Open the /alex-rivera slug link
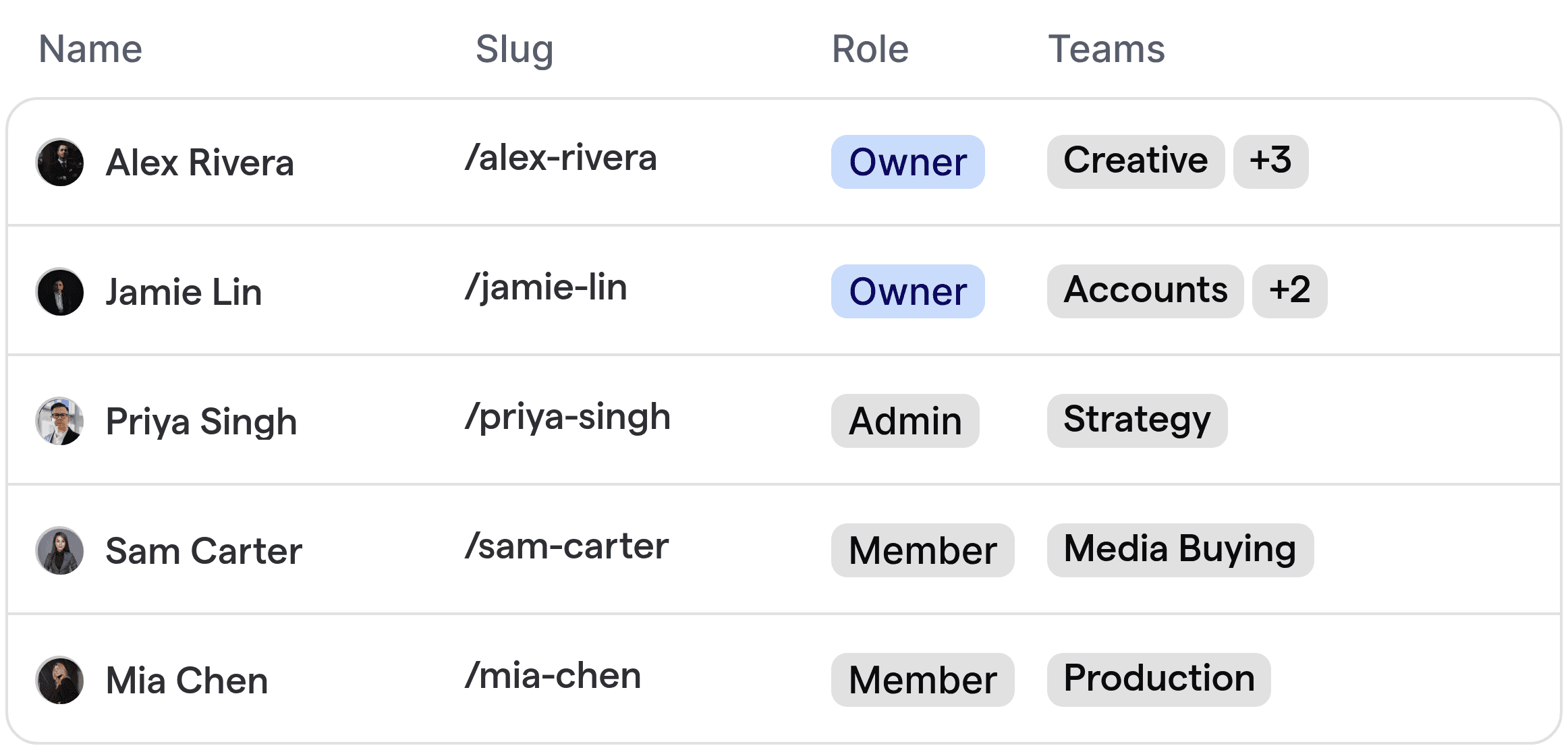The image size is (1568, 750). (561, 158)
